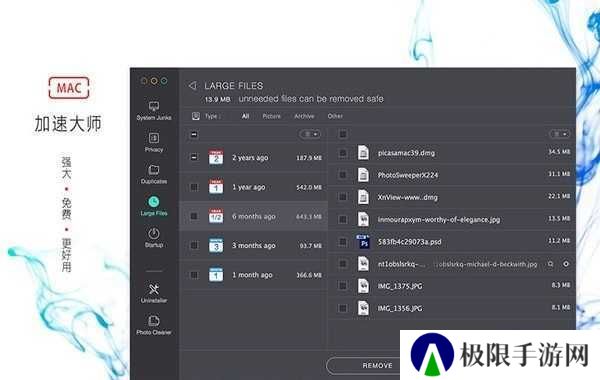Tick checkbox for picasamac39.dmg
Image resolution: width=600 pixels, height=380 pixels.
[x=343, y=153]
